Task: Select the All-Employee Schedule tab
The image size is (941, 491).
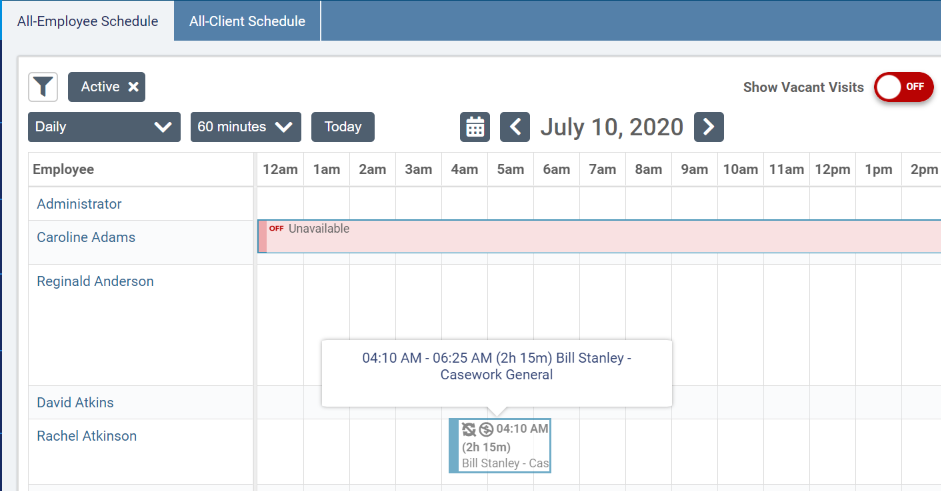Action: pyautogui.click(x=87, y=20)
